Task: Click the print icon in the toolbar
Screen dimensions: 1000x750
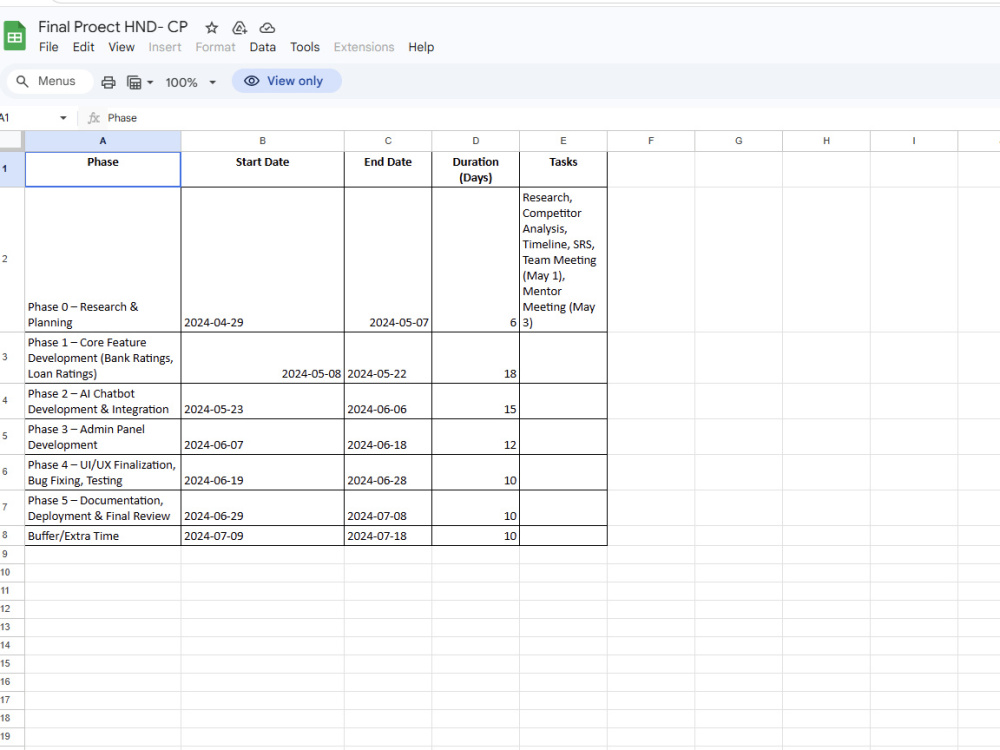Action: [108, 82]
